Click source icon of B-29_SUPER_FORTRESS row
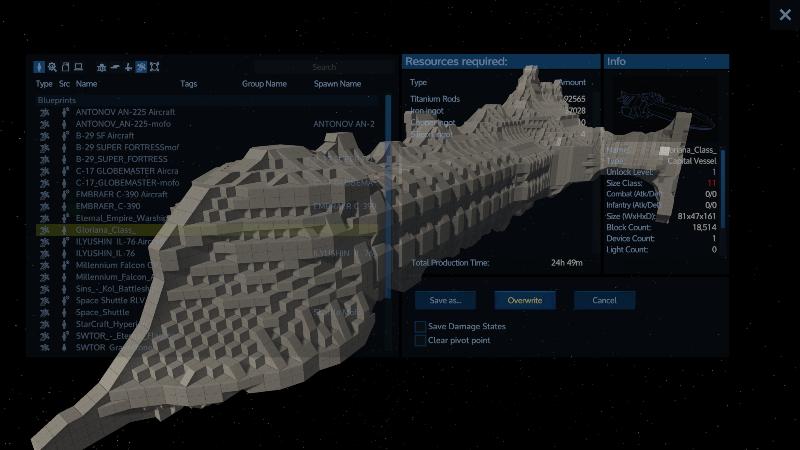 coord(64,159)
